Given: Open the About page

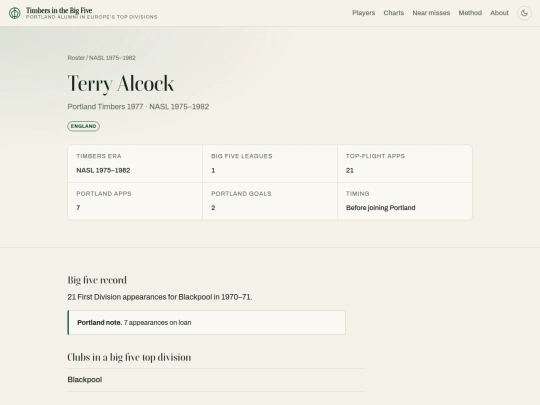Looking at the screenshot, I should coord(499,13).
